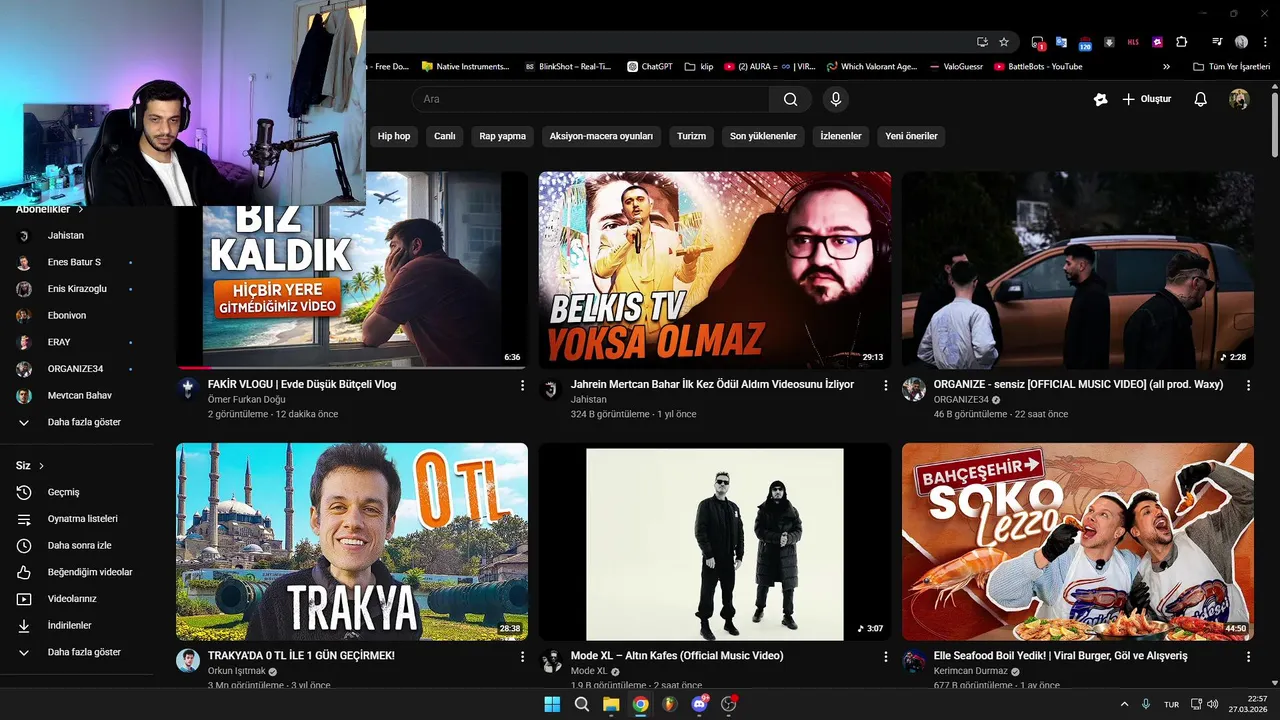The width and height of the screenshot is (1280, 720).
Task: Click the YouTube page vertical scrollbar
Action: click(1274, 124)
